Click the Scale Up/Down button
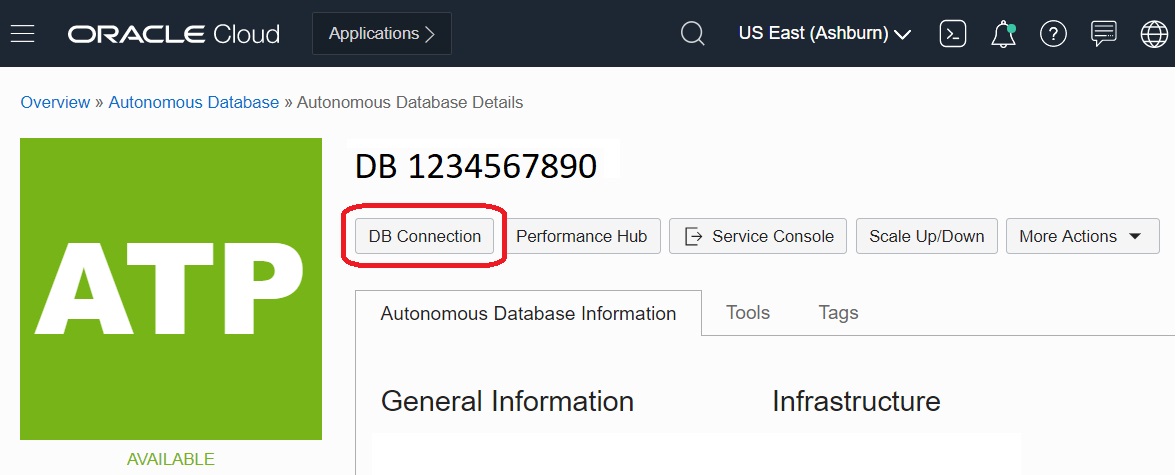The height and width of the screenshot is (475, 1176). tap(926, 236)
